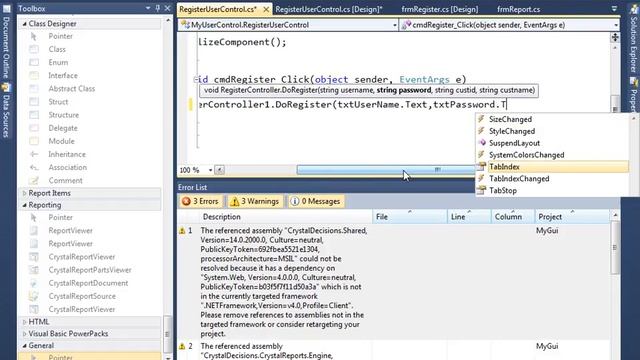Open the 100 % zoom dropdown
640x360 pixels.
[x=210, y=170]
